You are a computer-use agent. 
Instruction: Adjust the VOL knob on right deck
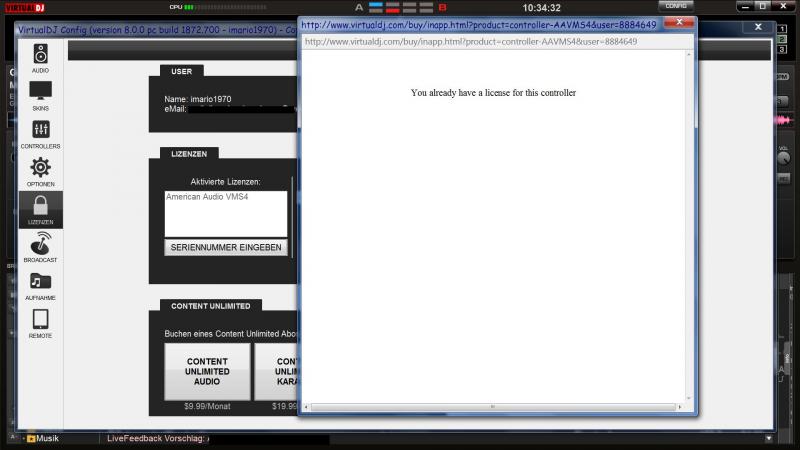click(783, 158)
